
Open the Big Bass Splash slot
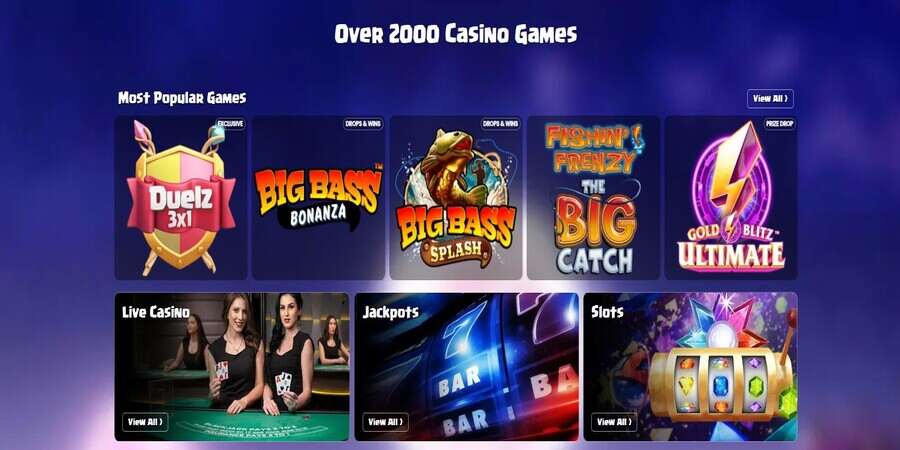(x=456, y=197)
